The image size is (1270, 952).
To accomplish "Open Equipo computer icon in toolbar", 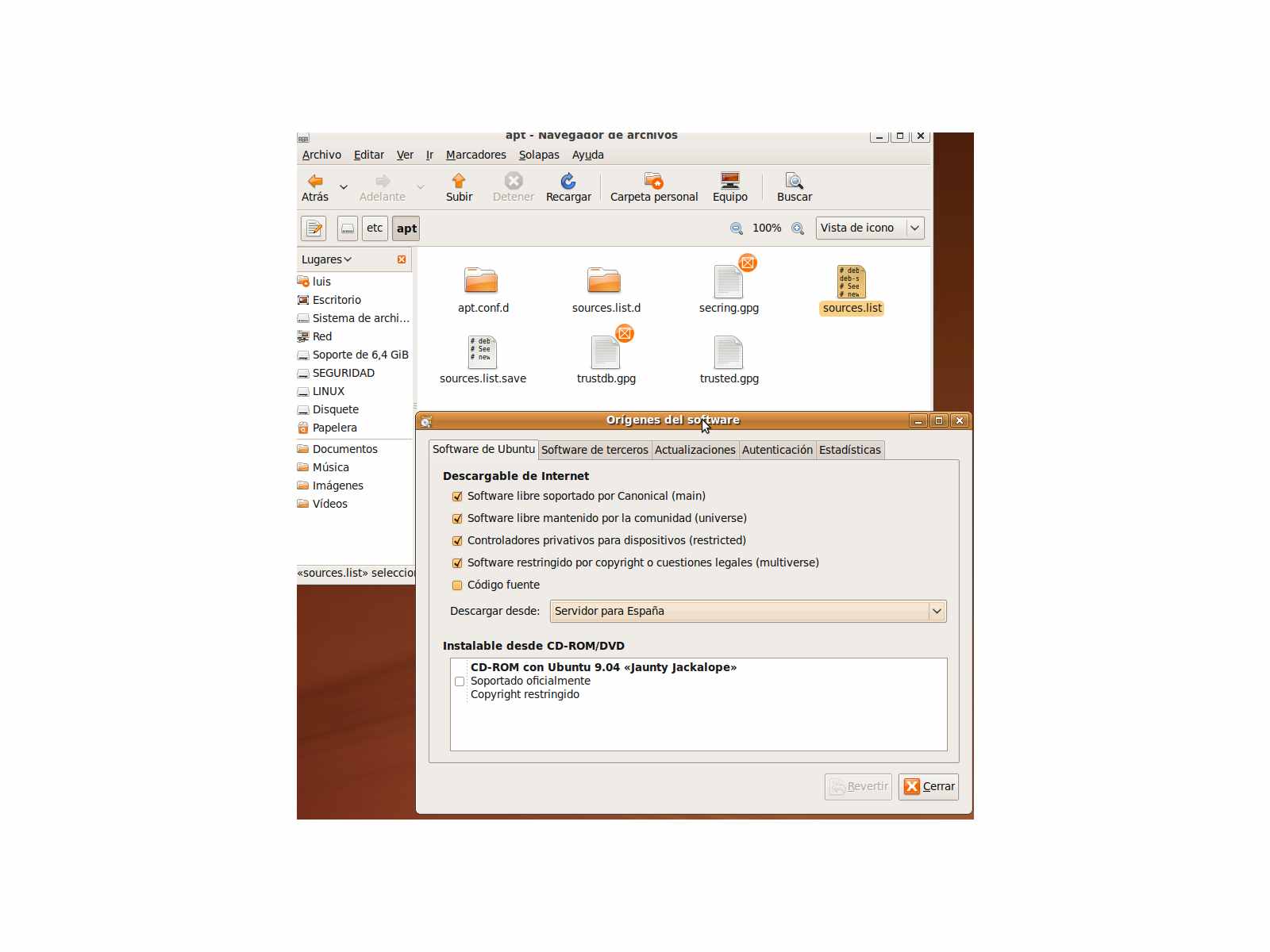I will click(730, 181).
